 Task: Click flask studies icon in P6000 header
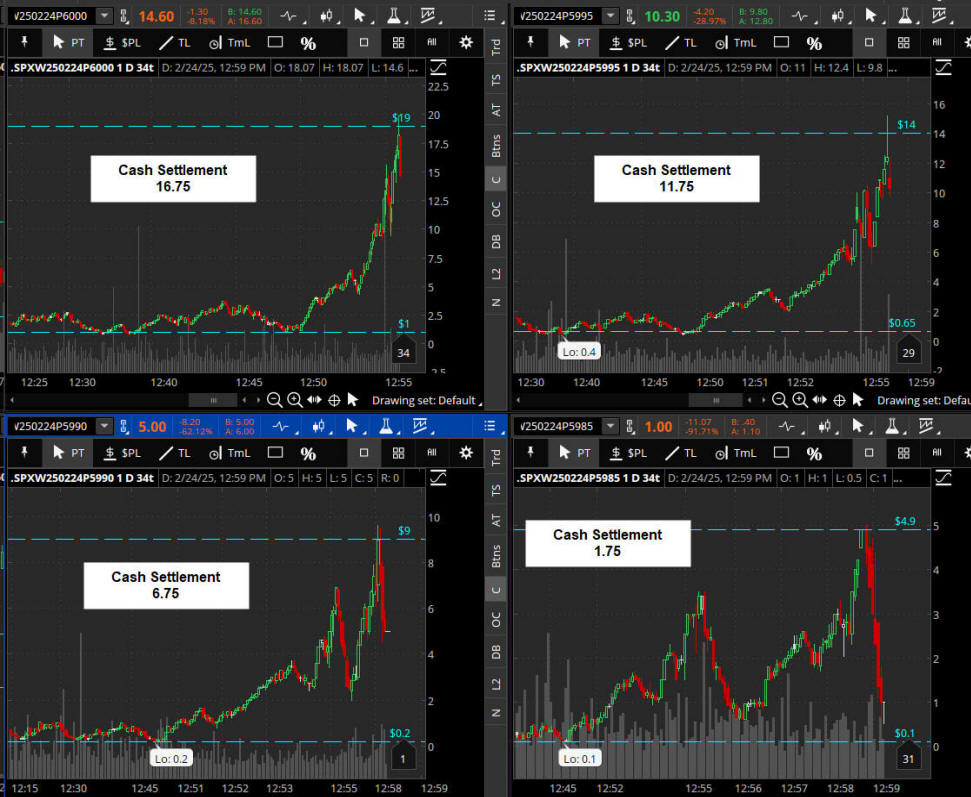tap(394, 15)
